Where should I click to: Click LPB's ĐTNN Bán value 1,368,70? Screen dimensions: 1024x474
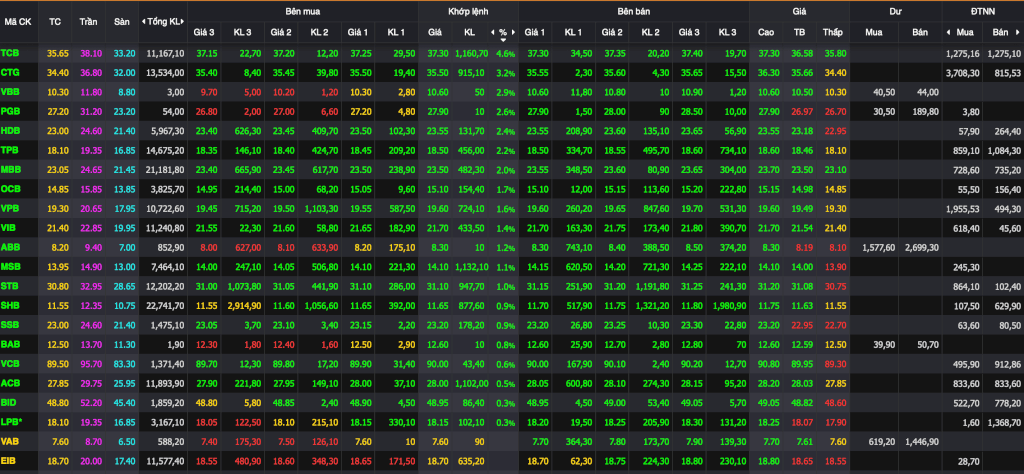[1005, 421]
